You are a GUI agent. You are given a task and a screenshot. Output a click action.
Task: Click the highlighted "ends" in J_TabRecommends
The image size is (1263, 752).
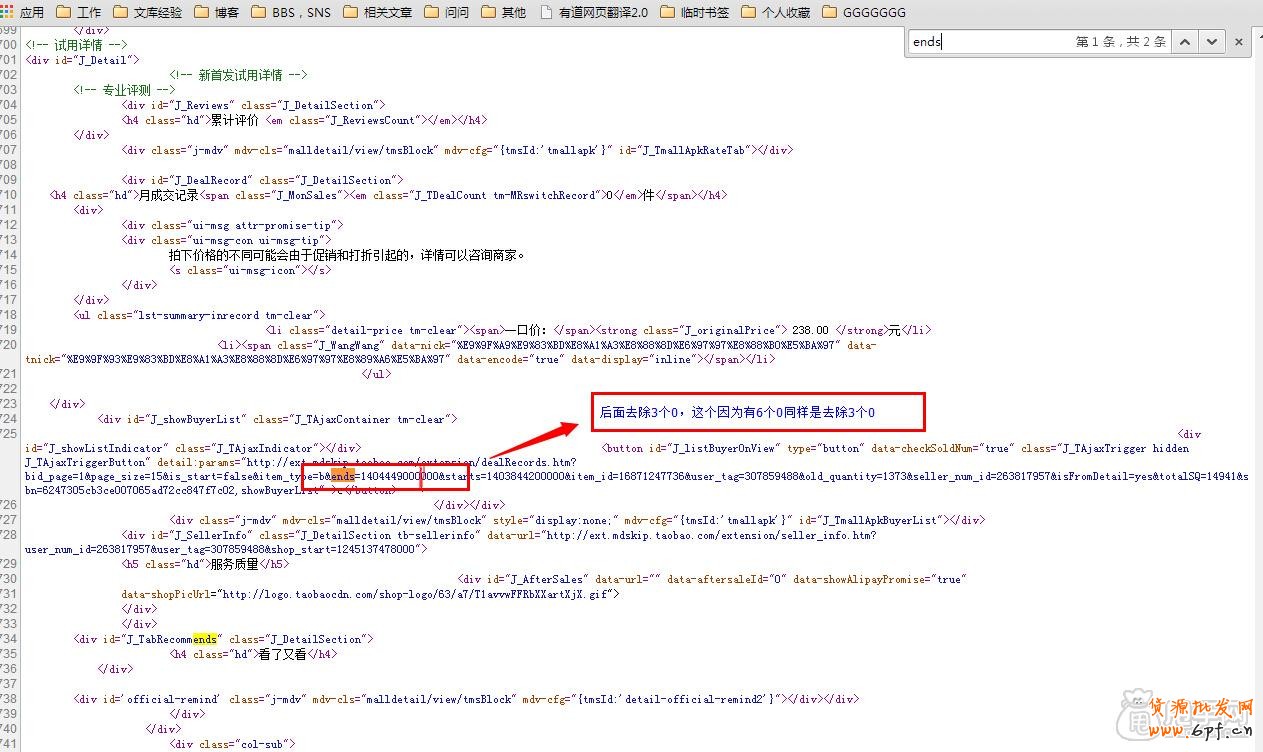[x=205, y=639]
